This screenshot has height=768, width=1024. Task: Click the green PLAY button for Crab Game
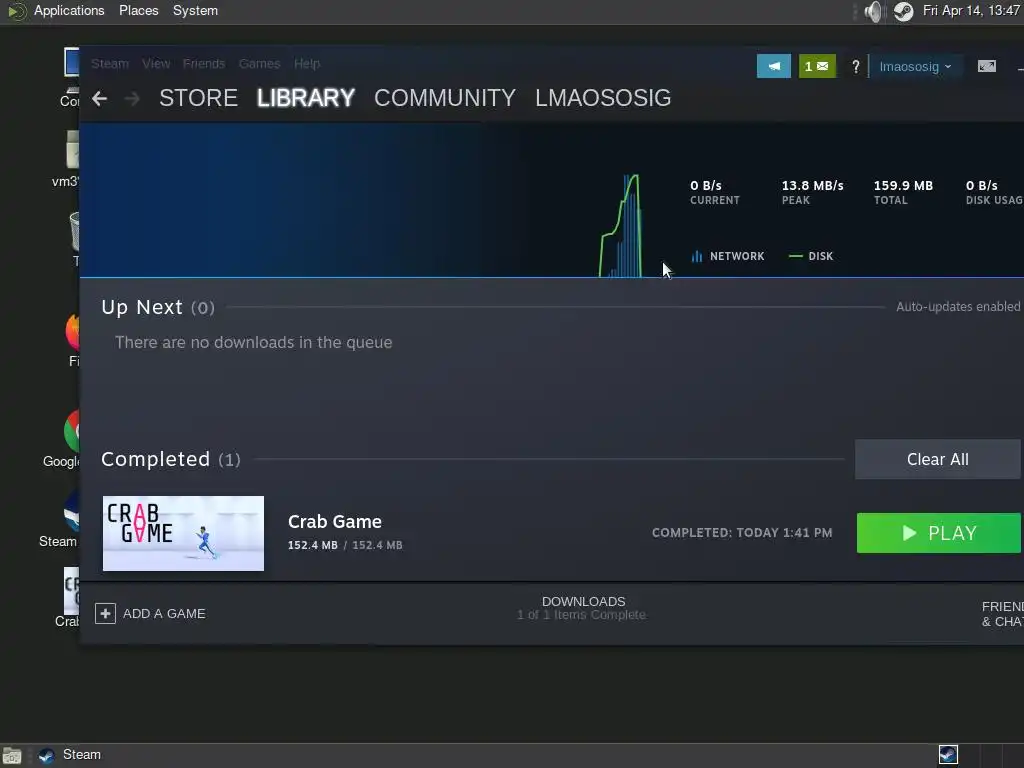pyautogui.click(x=938, y=533)
